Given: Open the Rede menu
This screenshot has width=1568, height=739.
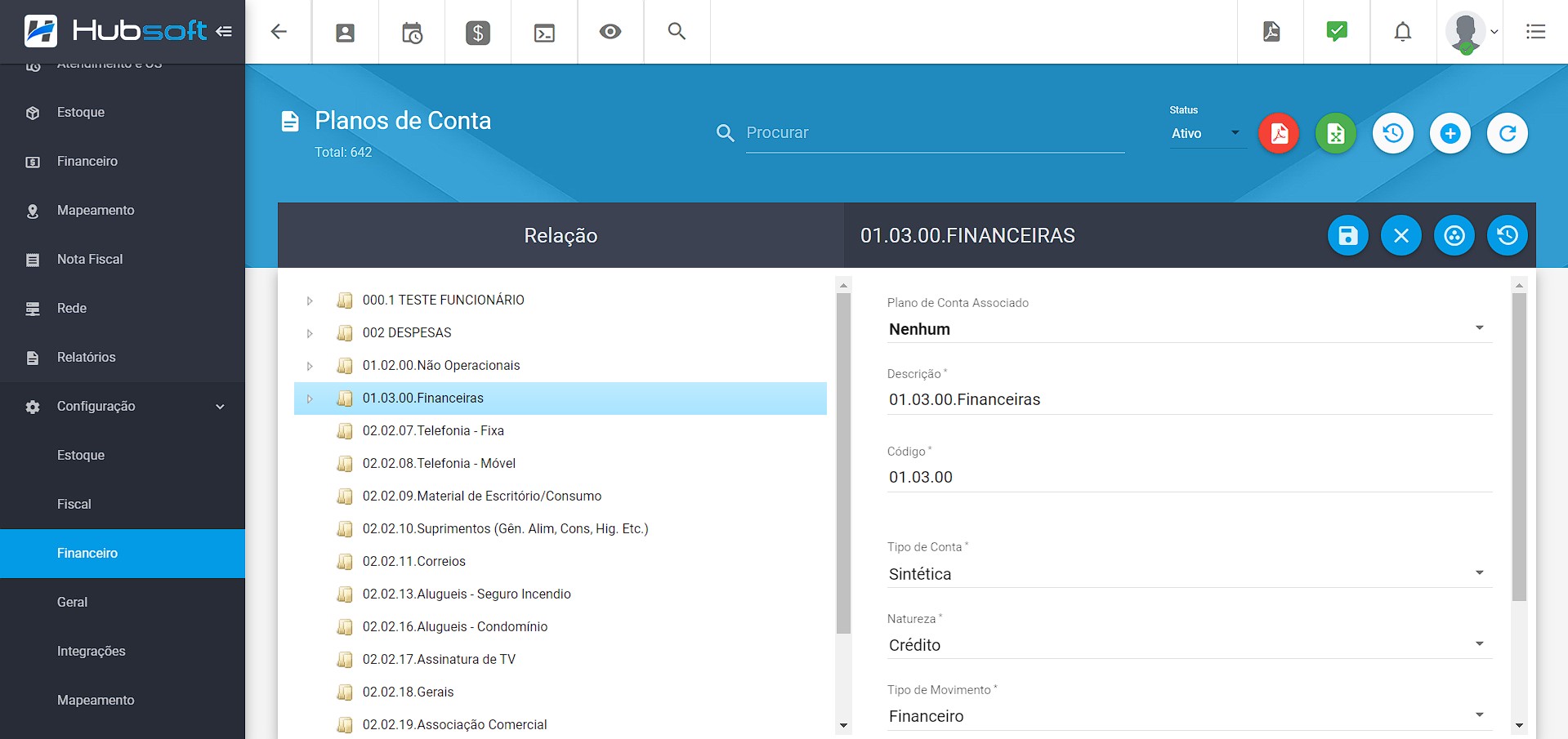Looking at the screenshot, I should [123, 309].
